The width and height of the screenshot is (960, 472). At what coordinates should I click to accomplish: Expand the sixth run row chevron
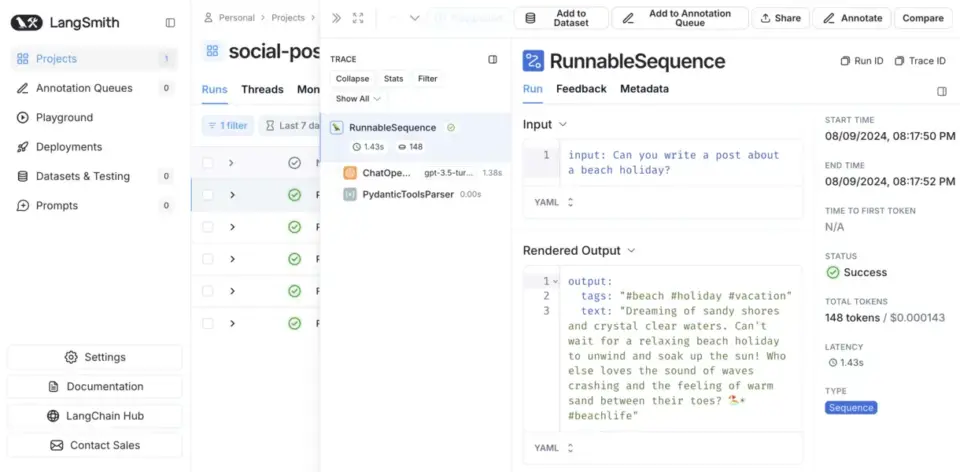[231, 323]
